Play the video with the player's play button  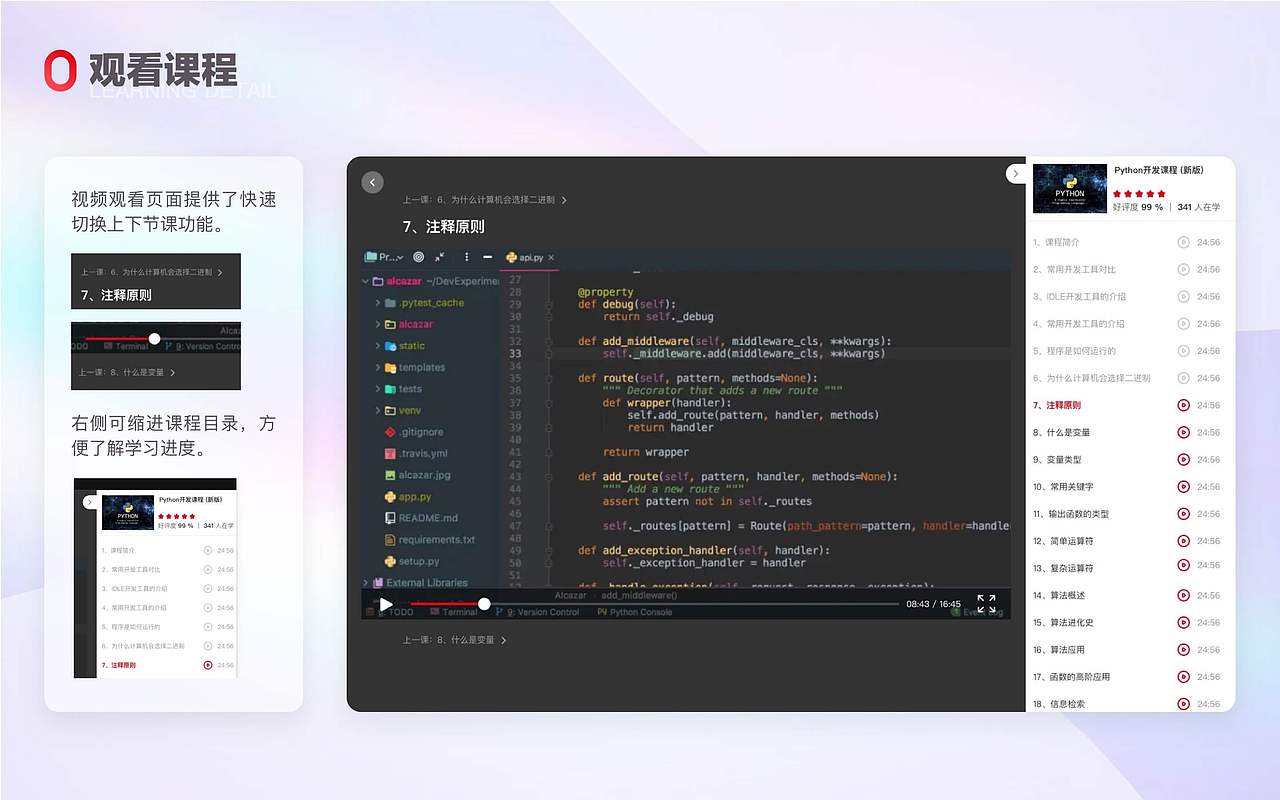point(386,604)
